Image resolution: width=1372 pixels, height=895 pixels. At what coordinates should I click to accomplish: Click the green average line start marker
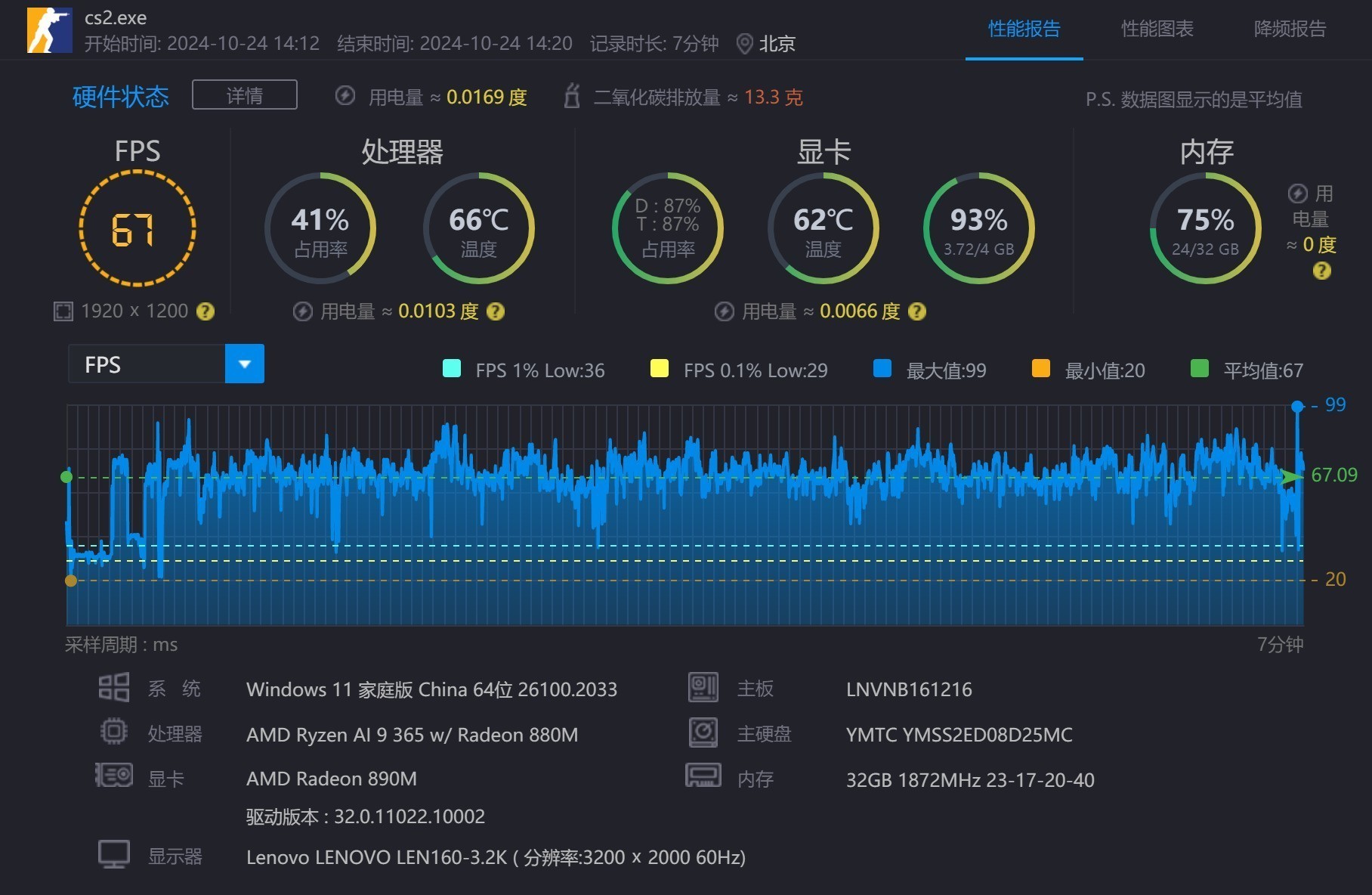pos(66,477)
